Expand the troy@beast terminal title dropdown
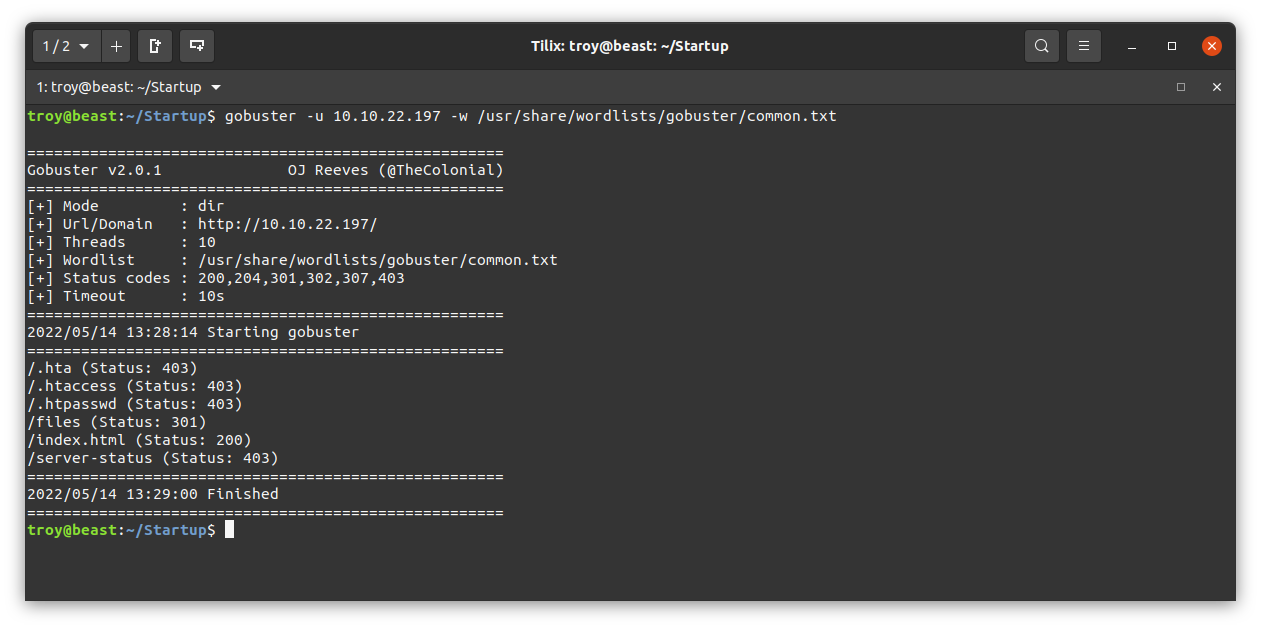 tap(129, 87)
